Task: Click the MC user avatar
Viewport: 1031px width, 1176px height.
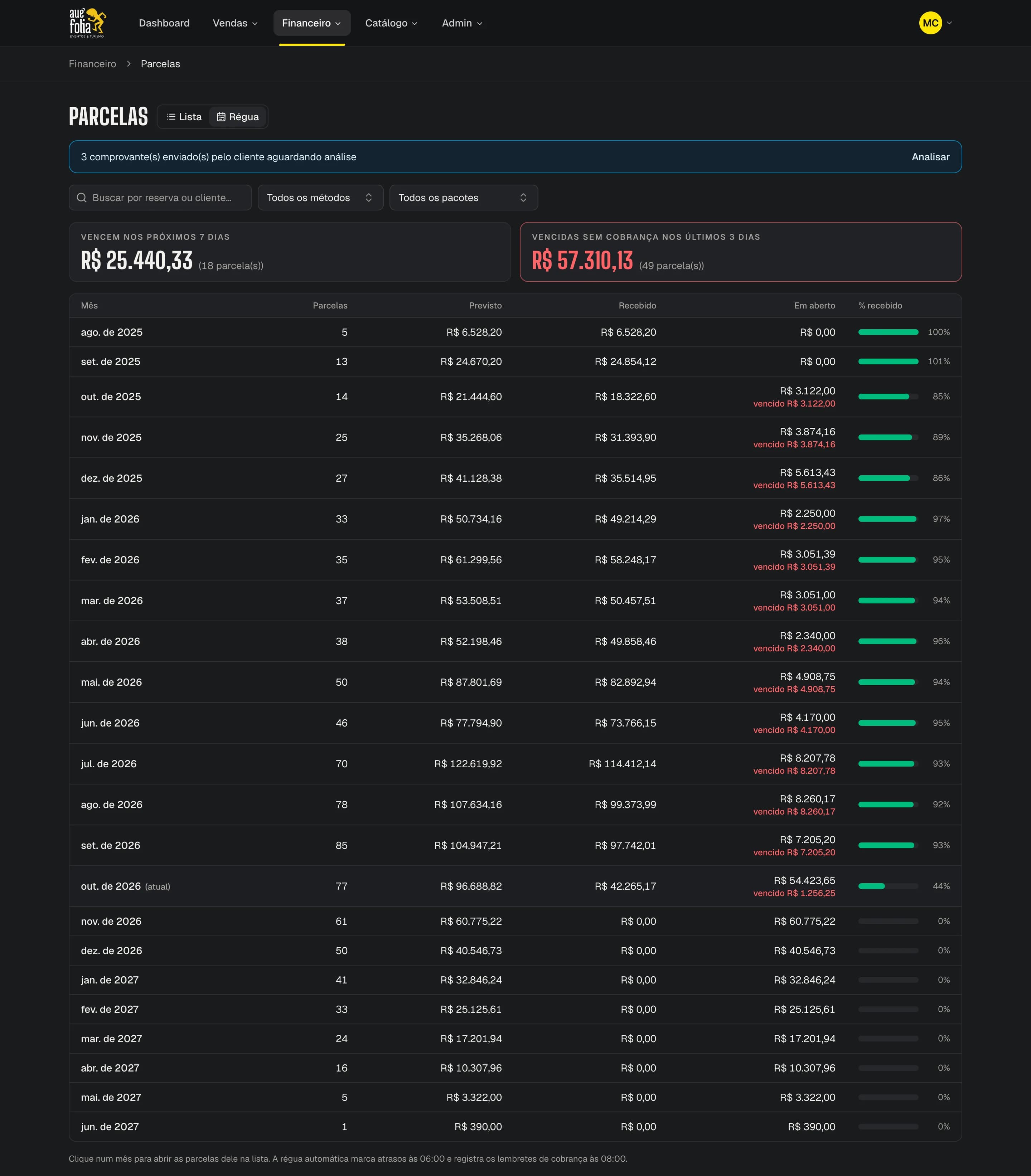Action: 930,23
